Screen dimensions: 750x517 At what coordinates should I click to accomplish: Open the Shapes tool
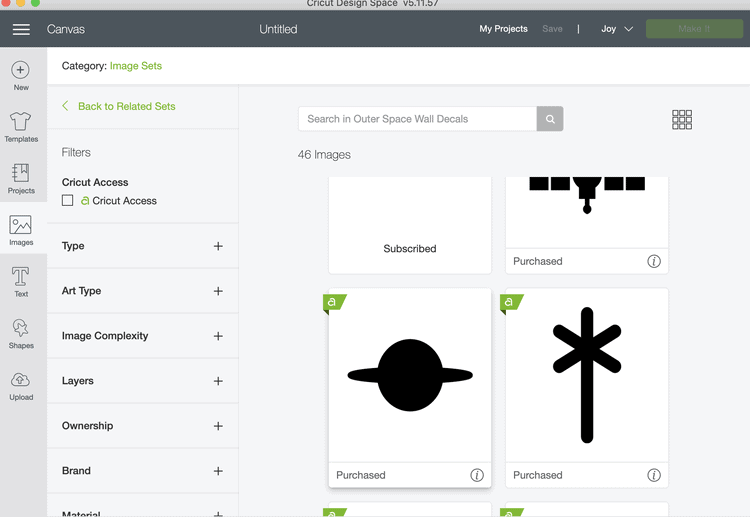tap(21, 333)
